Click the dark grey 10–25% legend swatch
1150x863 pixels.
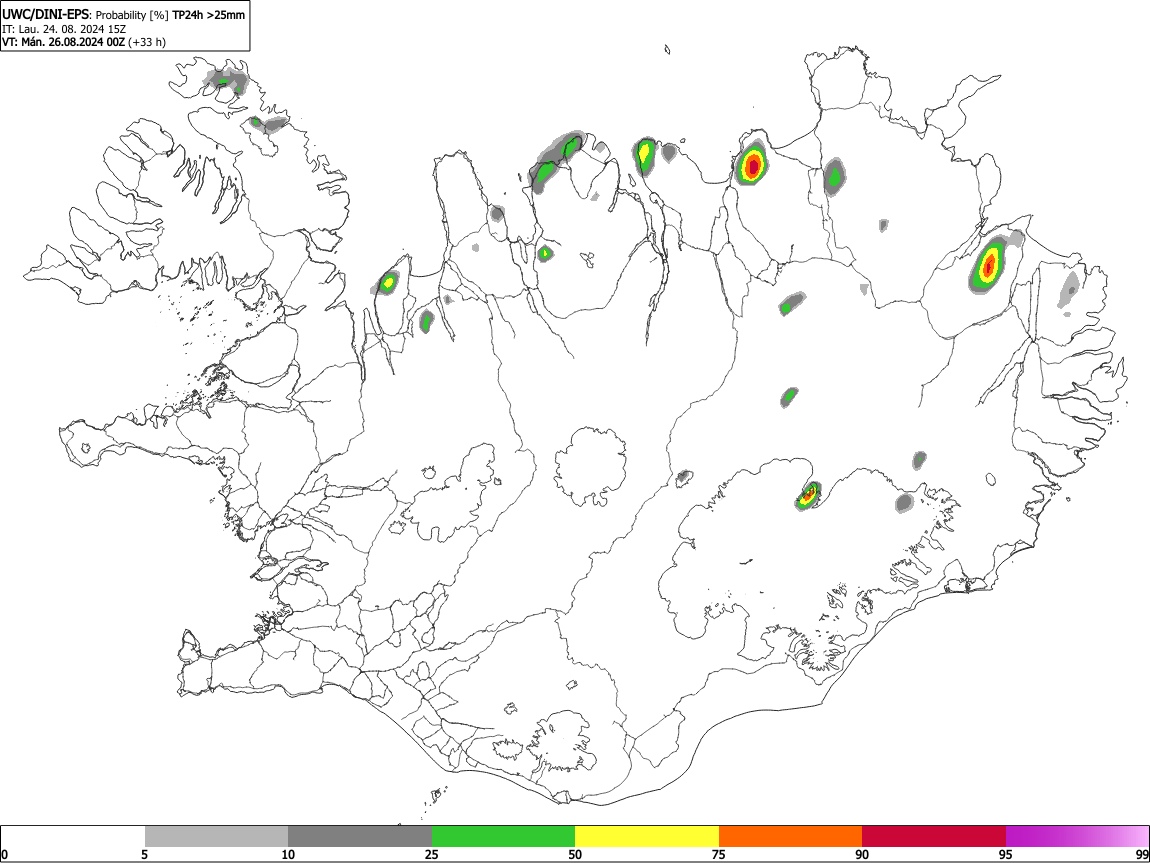(x=360, y=837)
